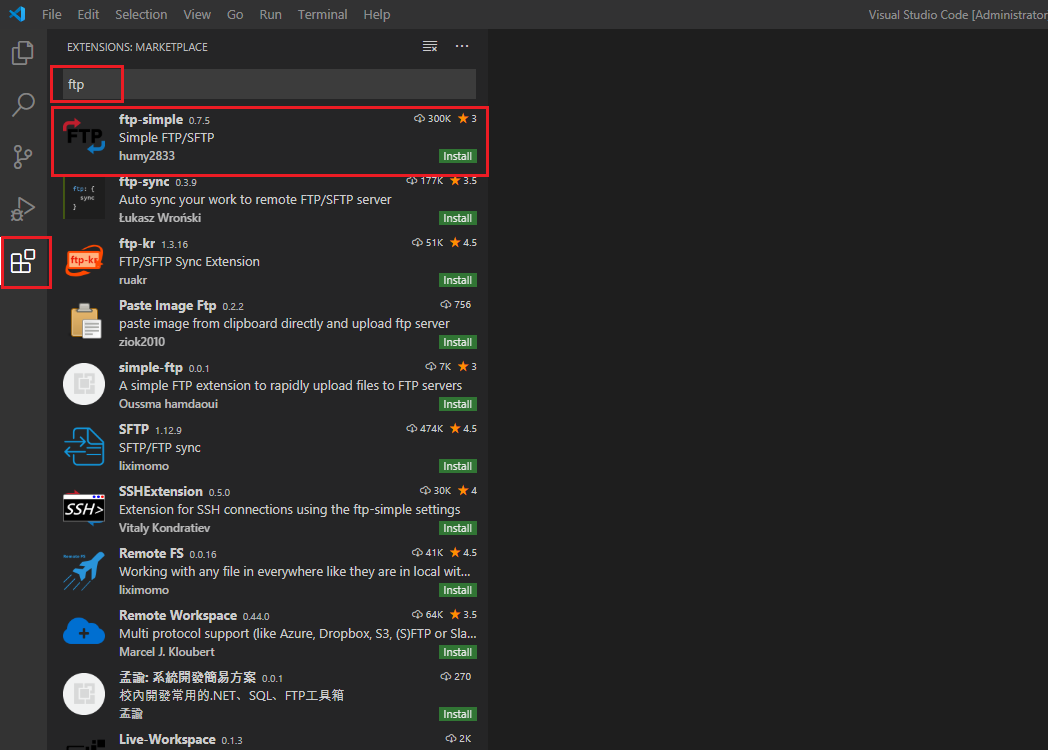Click the 4.5 star rating of ftp-kr
Image resolution: width=1048 pixels, height=750 pixels.
click(x=463, y=243)
